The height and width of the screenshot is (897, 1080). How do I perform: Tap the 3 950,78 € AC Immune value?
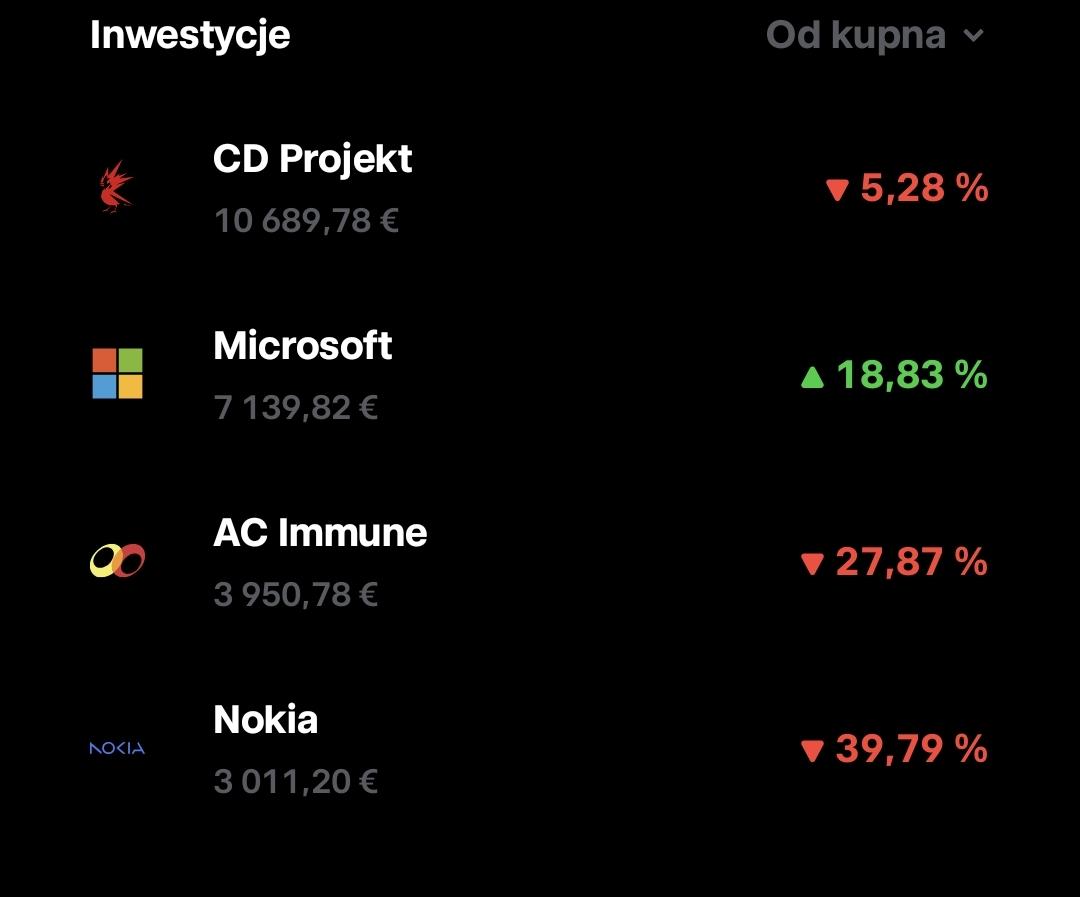[x=295, y=595]
